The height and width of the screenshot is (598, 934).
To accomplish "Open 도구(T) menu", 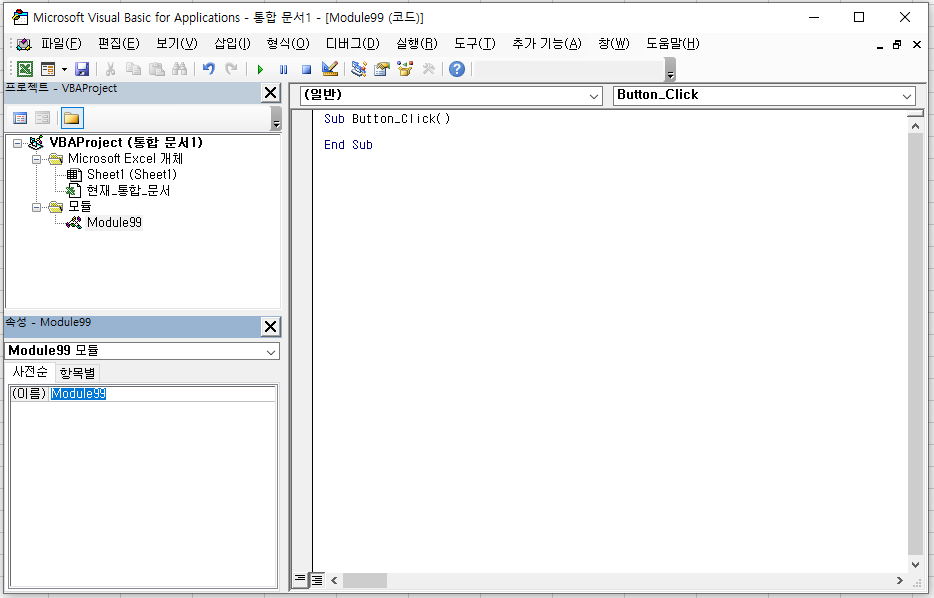I will click(x=474, y=43).
